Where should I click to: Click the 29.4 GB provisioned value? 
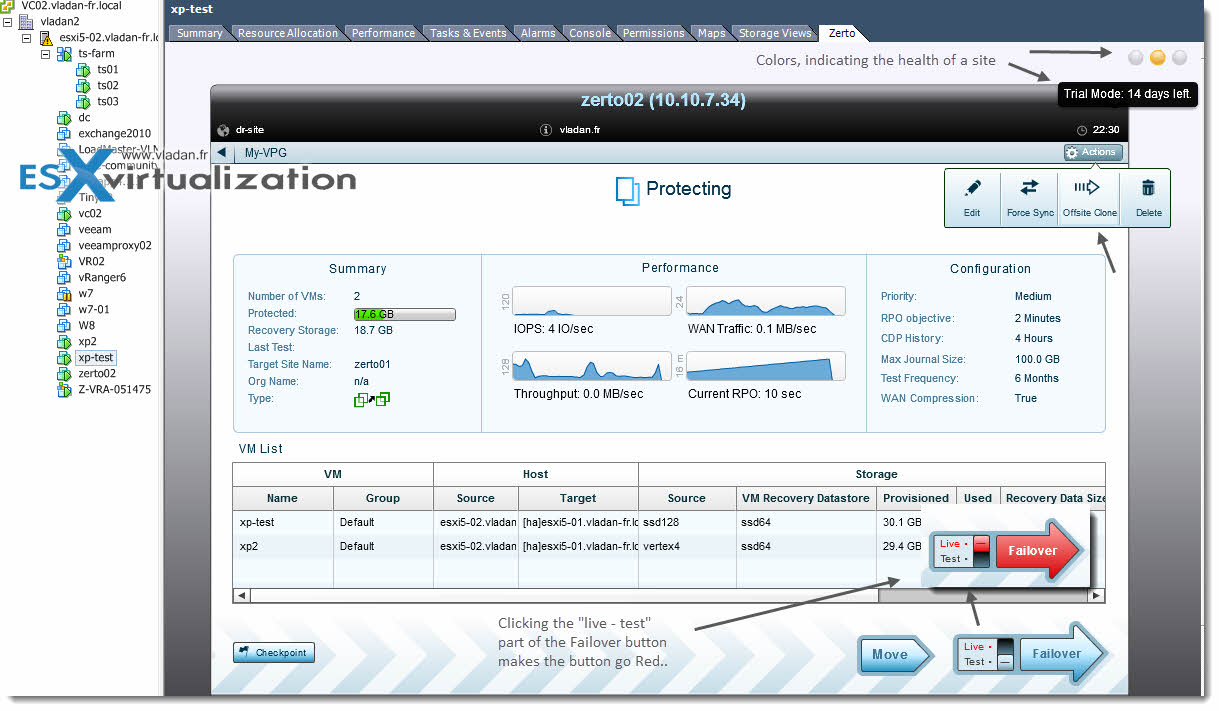pyautogui.click(x=903, y=546)
